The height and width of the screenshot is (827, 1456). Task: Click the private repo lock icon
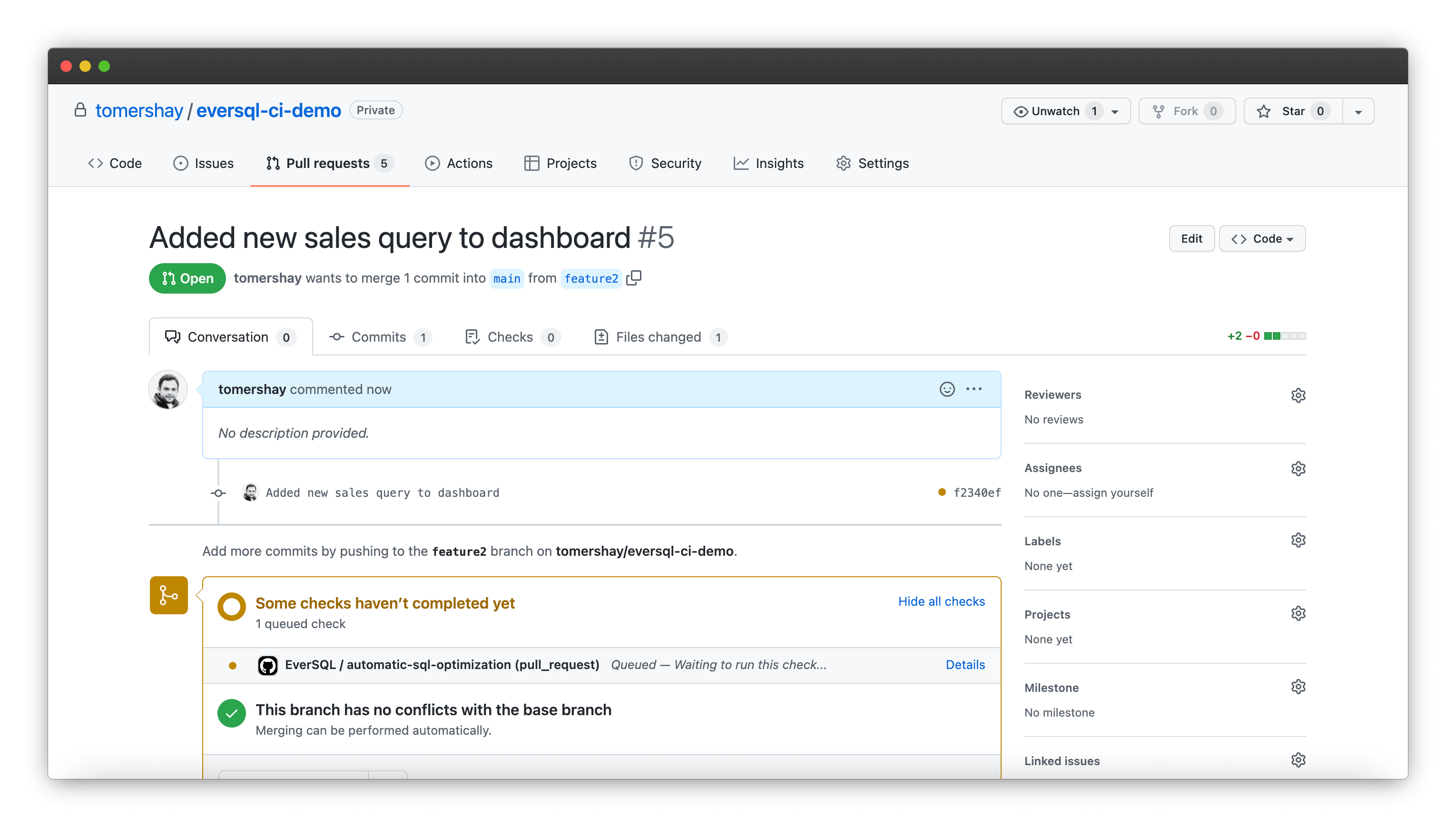click(80, 110)
